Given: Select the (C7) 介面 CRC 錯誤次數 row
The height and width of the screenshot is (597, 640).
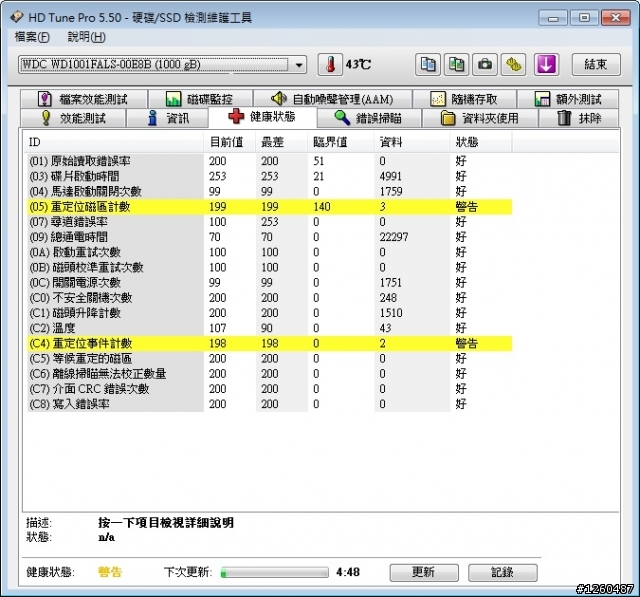Looking at the screenshot, I should (x=269, y=389).
